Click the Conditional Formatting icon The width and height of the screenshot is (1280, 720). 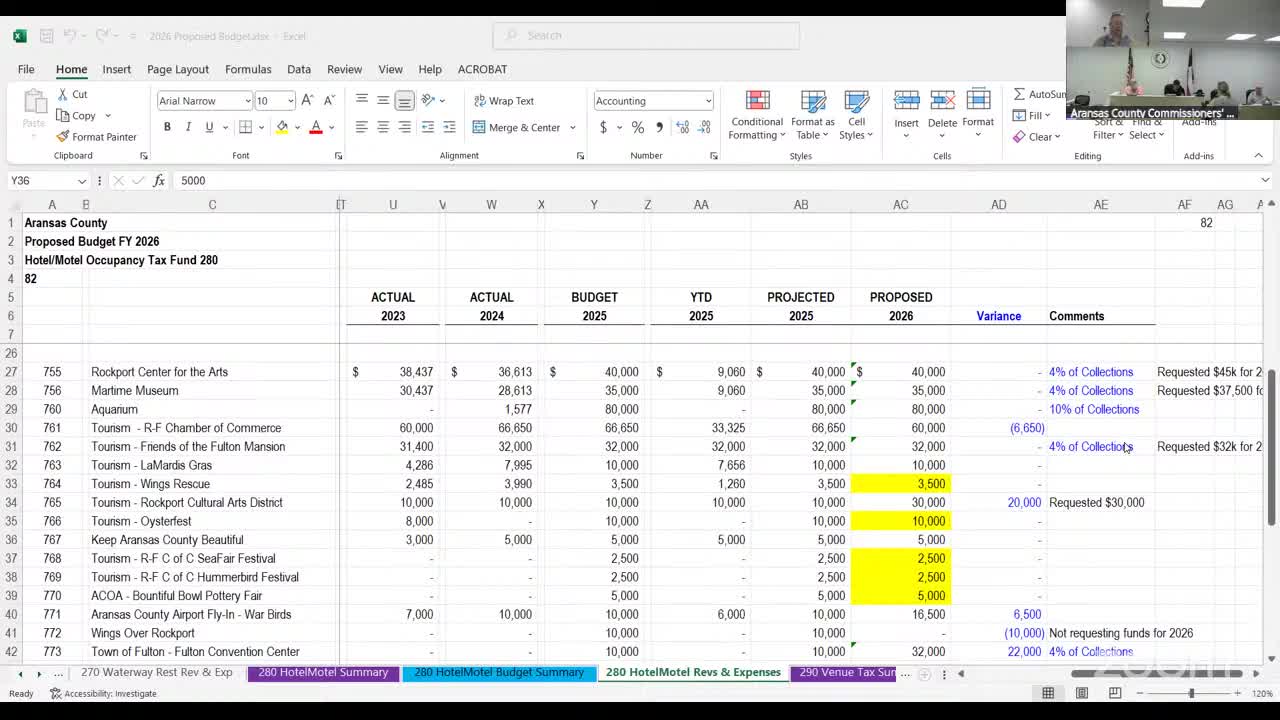click(x=757, y=102)
